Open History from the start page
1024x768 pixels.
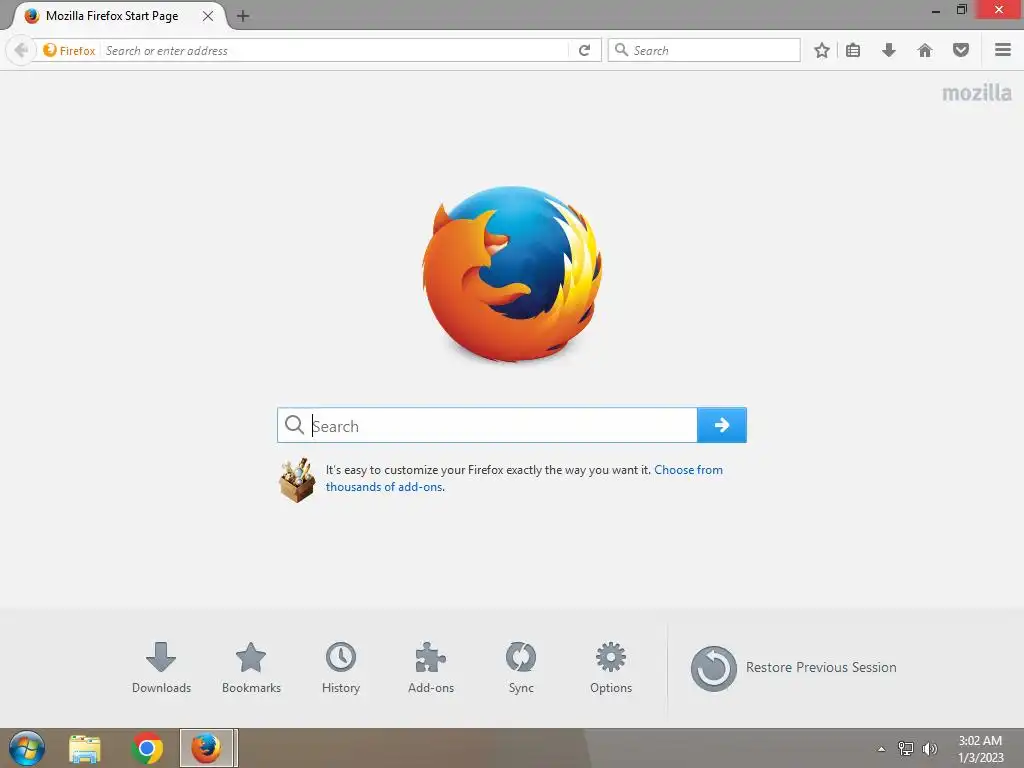point(341,667)
